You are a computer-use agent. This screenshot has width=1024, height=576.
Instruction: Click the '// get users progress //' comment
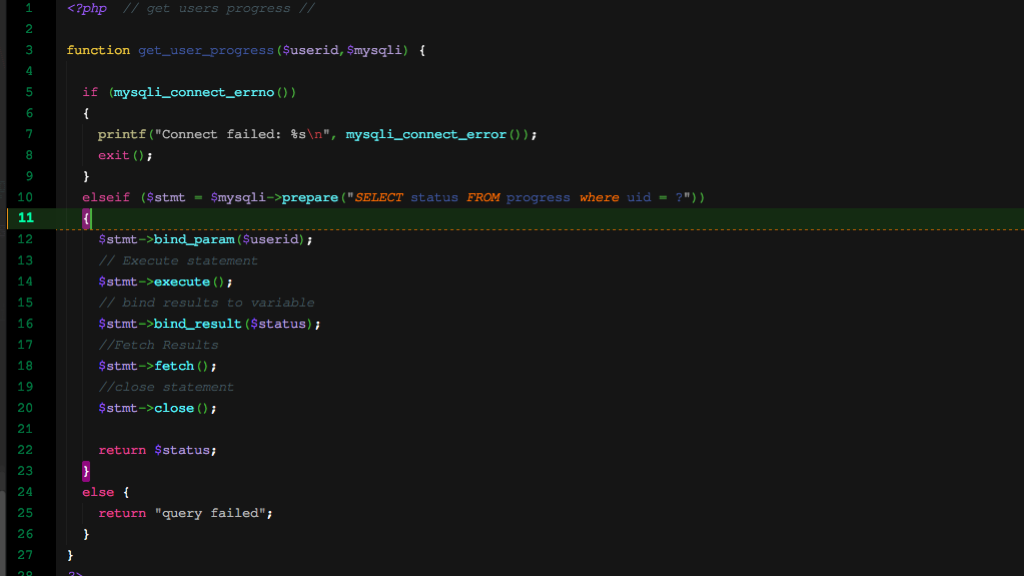[219, 8]
